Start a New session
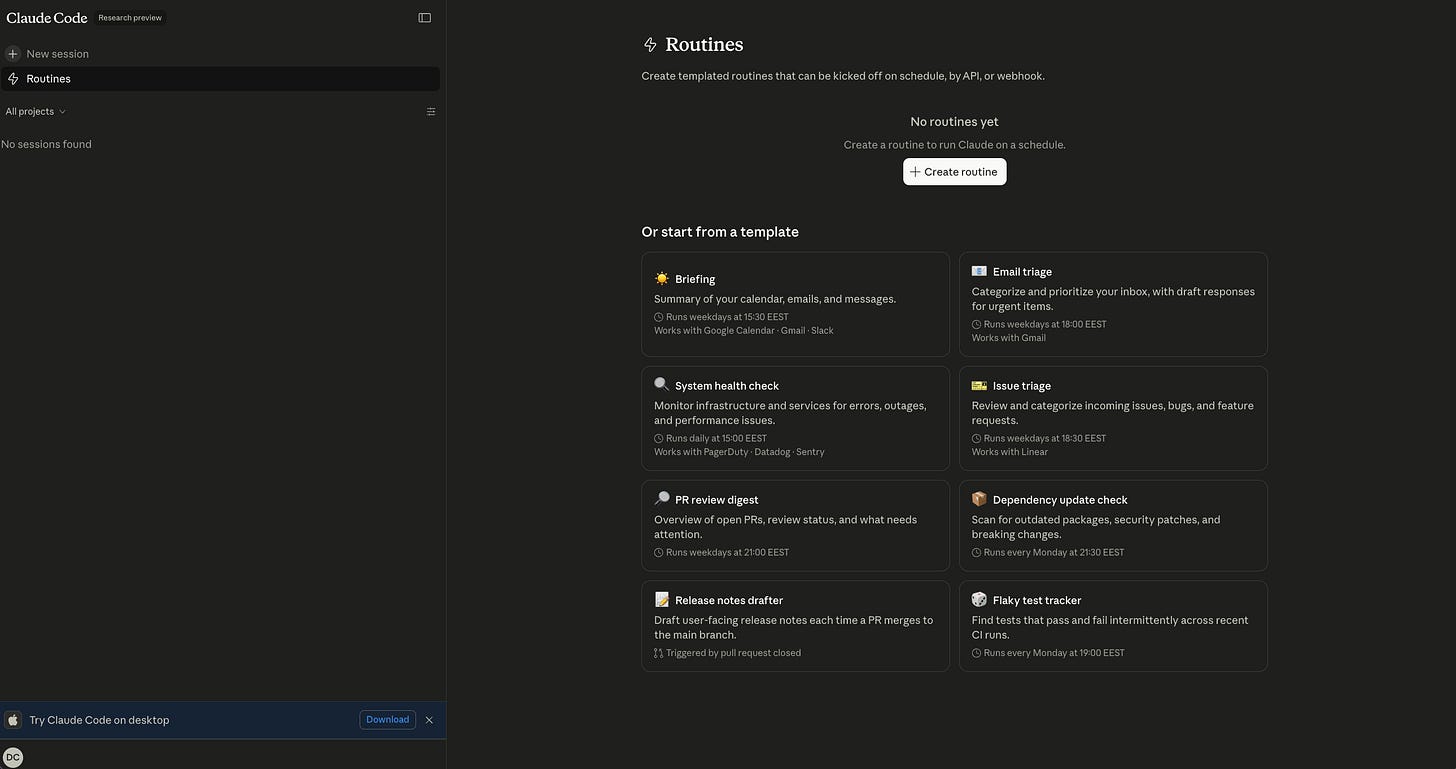 [x=220, y=54]
